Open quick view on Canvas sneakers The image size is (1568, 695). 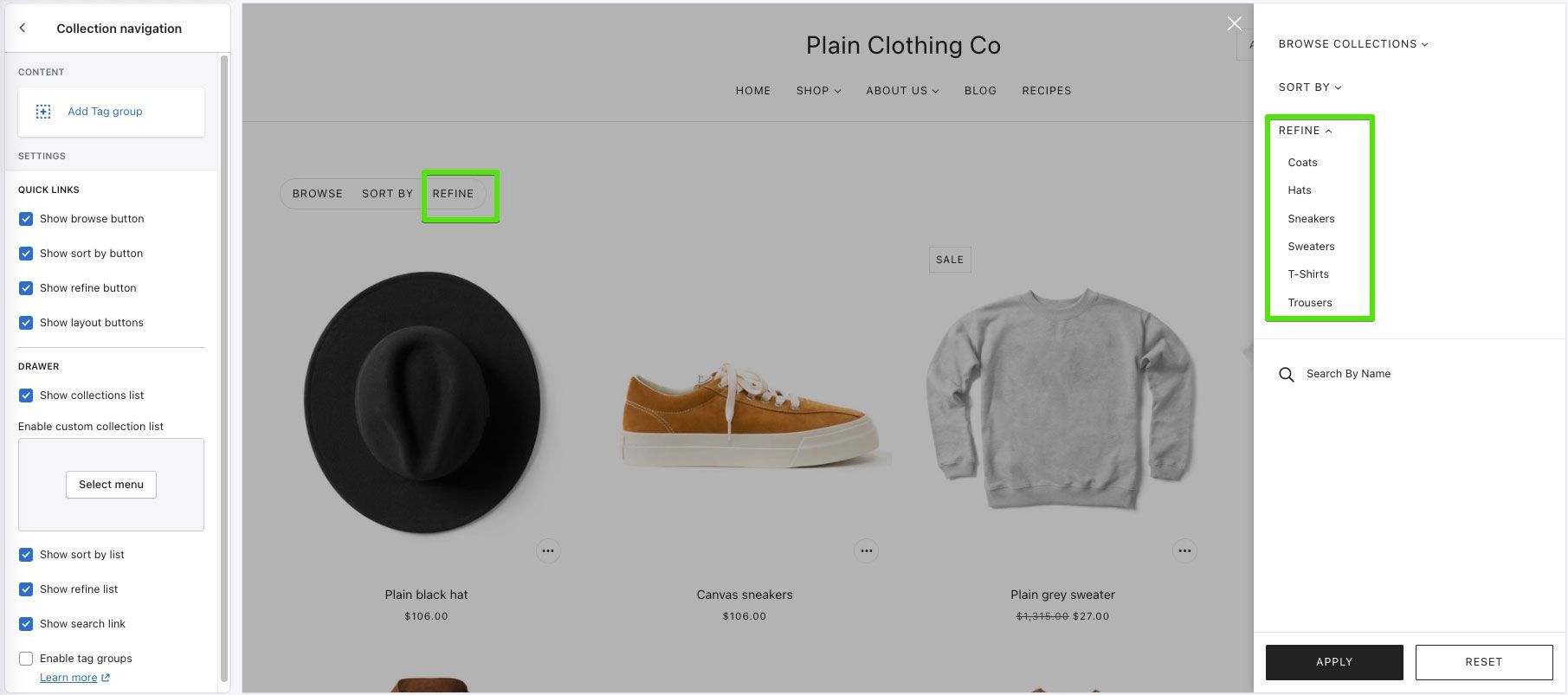pos(866,550)
